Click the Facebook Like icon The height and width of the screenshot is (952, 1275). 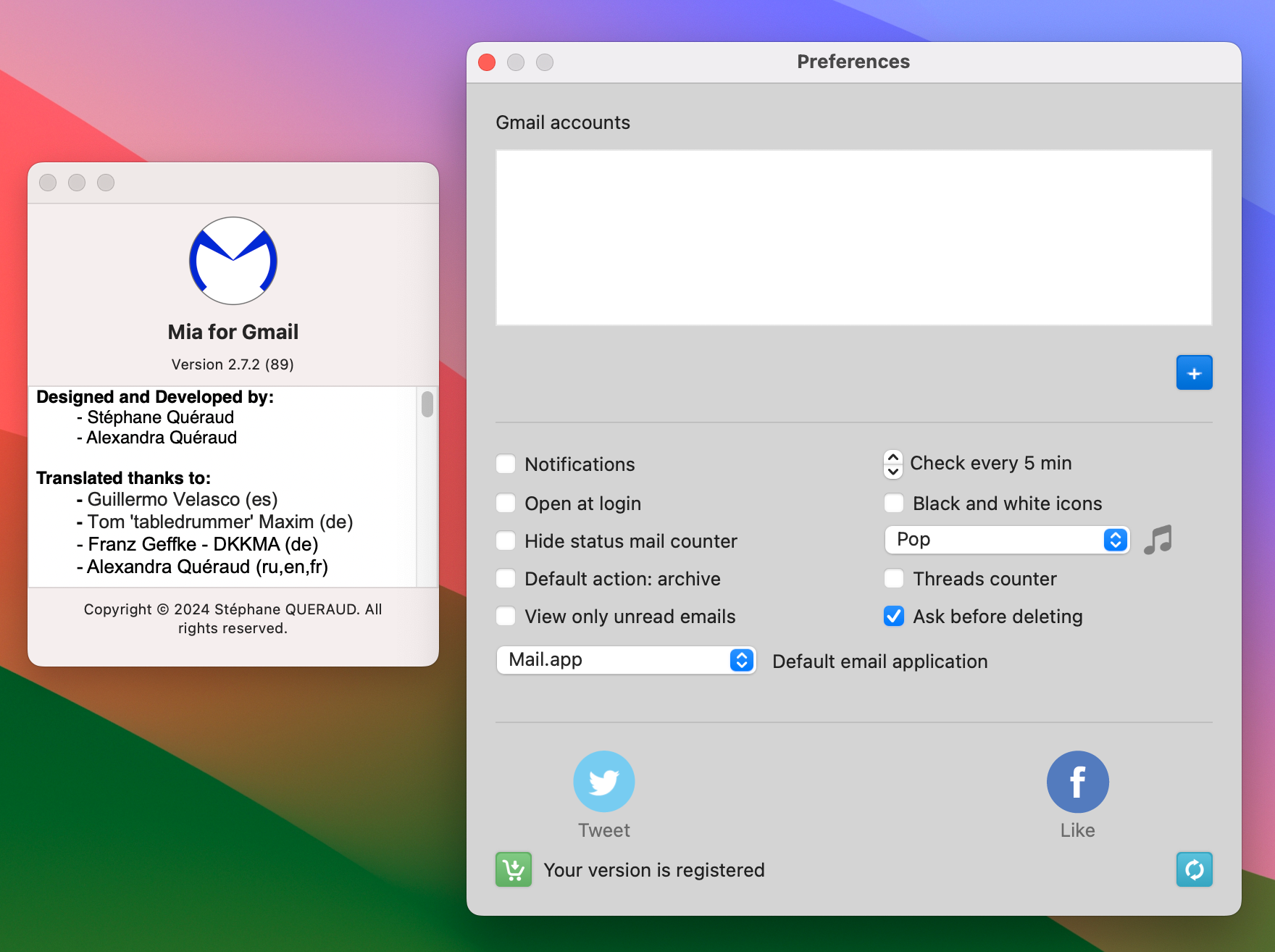(x=1077, y=782)
